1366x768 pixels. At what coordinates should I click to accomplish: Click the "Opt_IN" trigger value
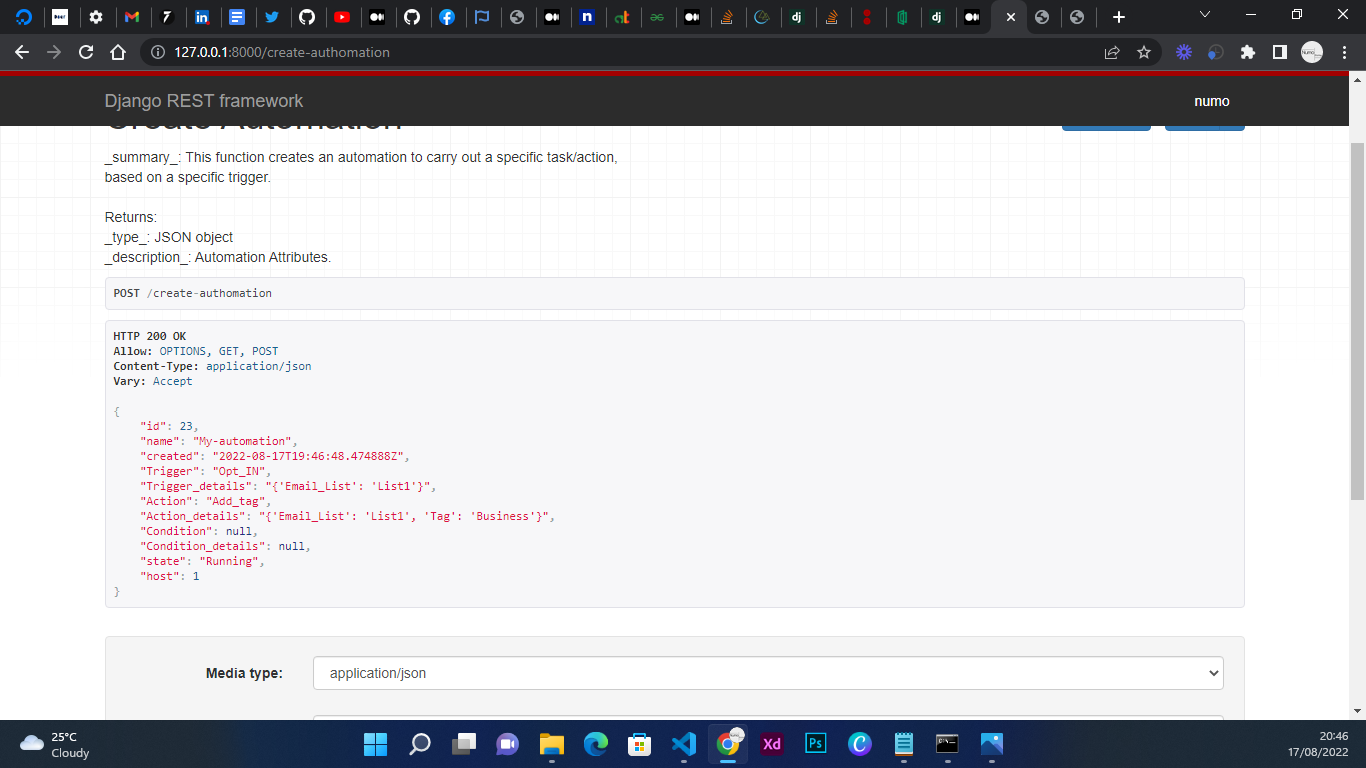coord(238,471)
